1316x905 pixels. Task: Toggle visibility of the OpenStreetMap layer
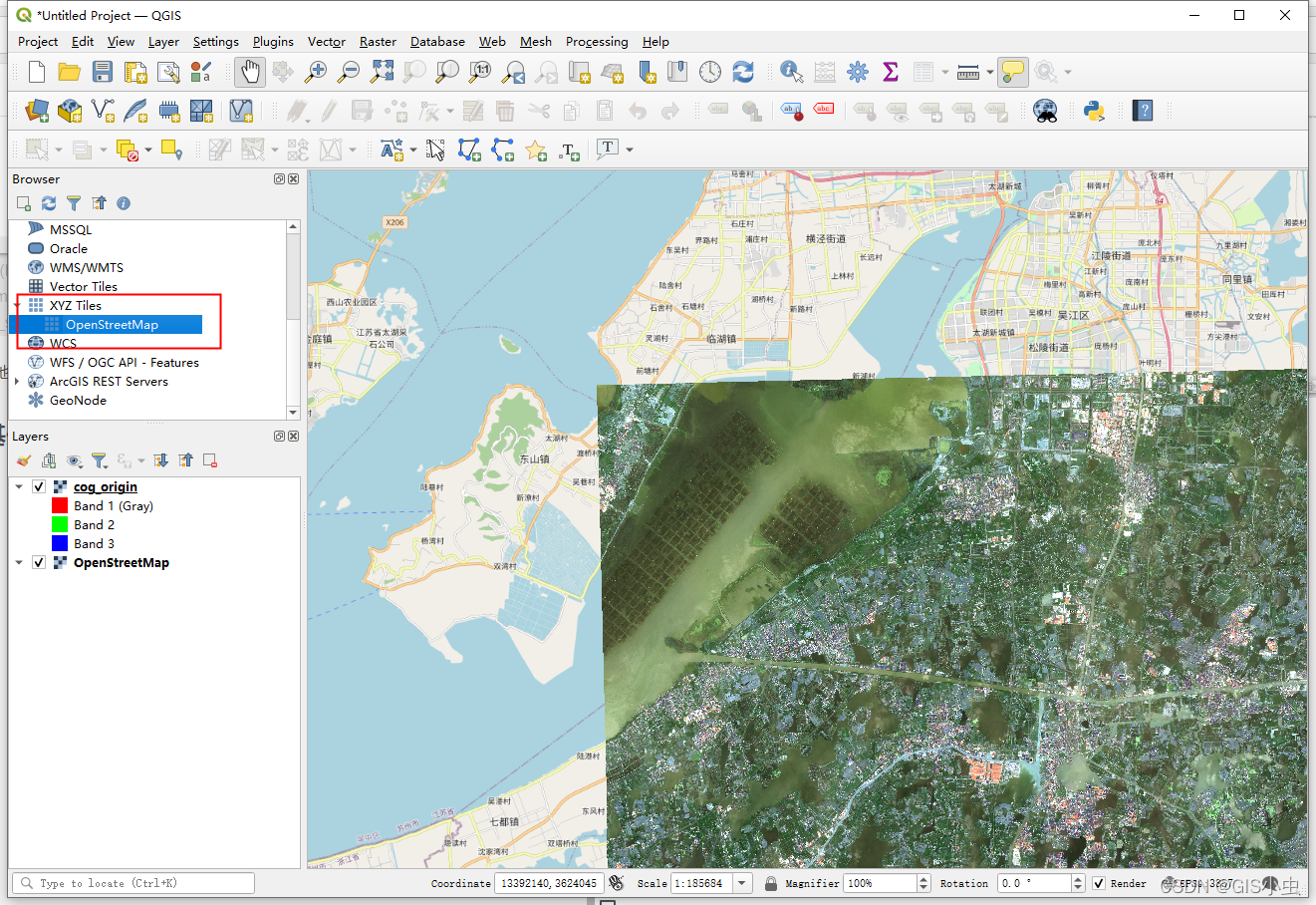(x=39, y=563)
